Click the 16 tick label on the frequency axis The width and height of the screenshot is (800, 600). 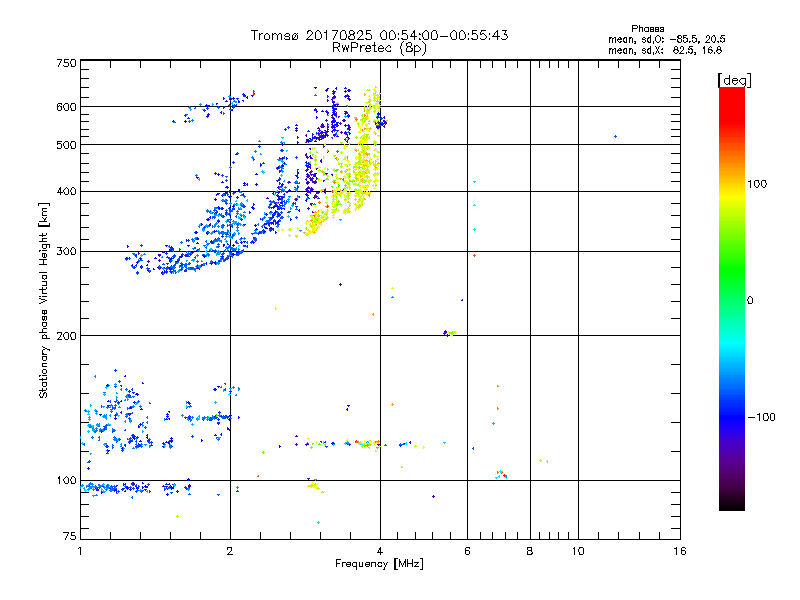[x=679, y=551]
